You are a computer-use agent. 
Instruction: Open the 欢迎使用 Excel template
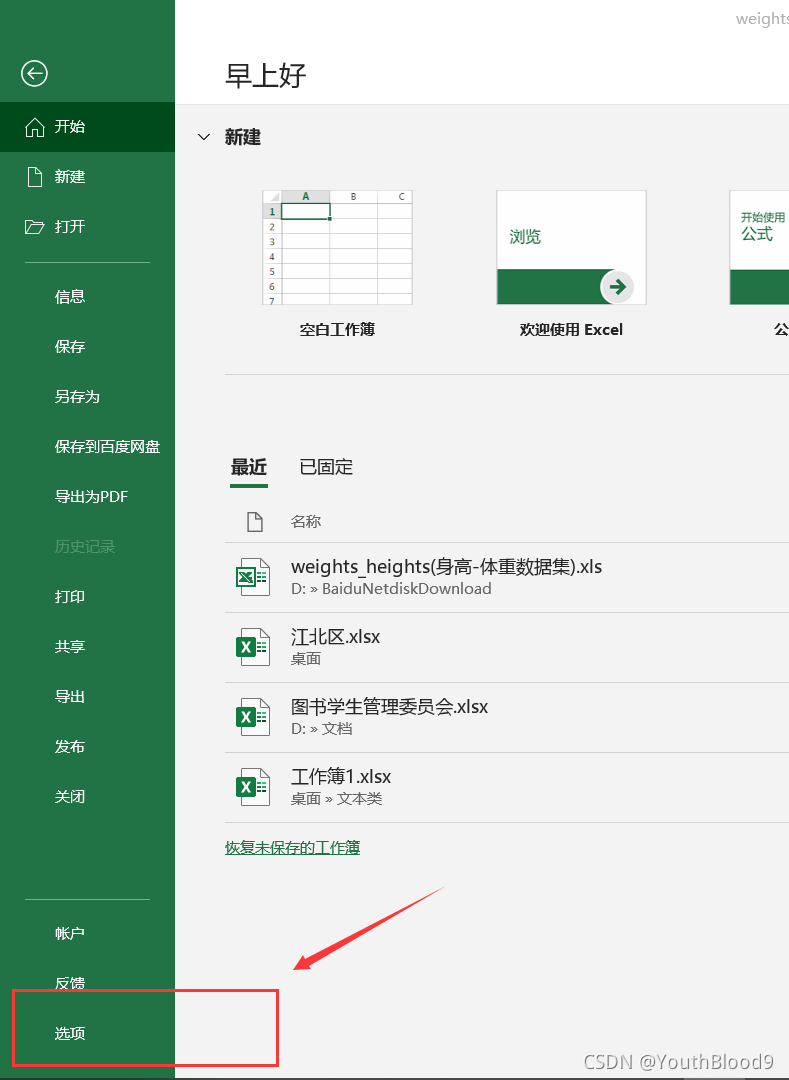click(x=571, y=248)
